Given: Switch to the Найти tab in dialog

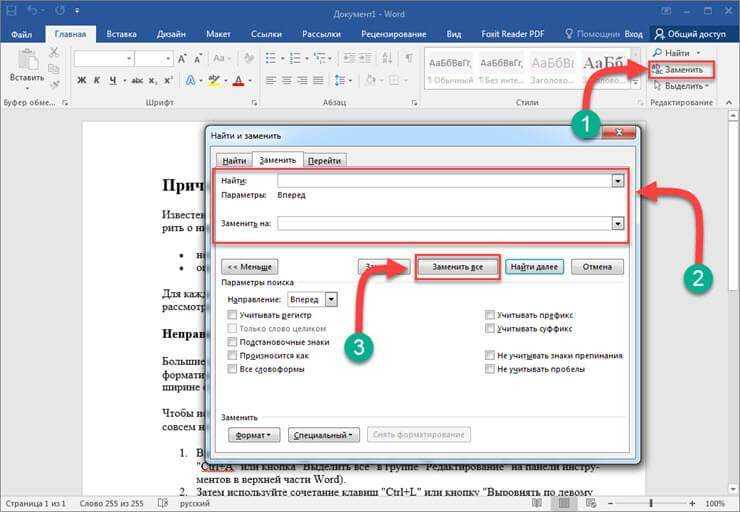Looking at the screenshot, I should 234,160.
